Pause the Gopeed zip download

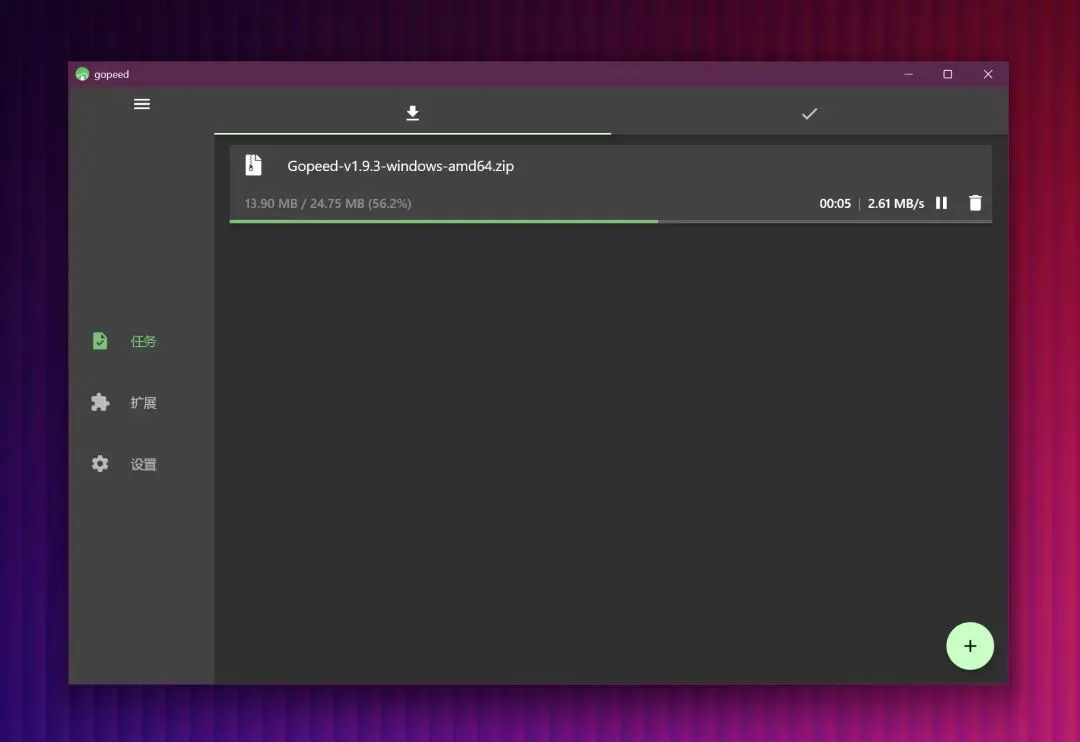pyautogui.click(x=942, y=203)
